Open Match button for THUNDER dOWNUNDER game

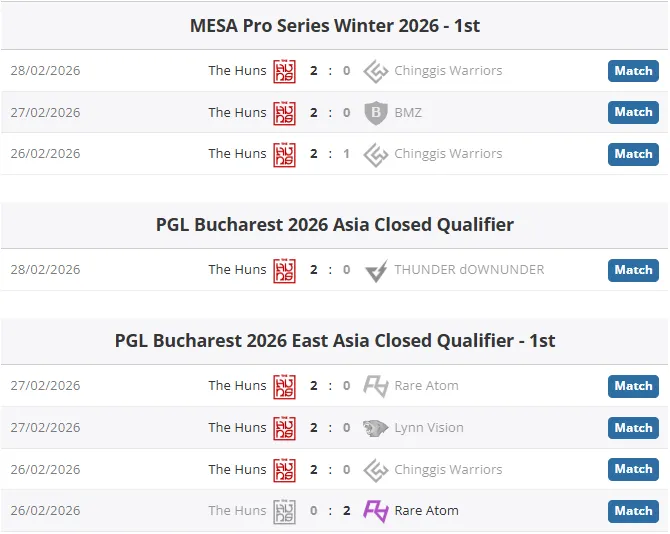click(x=633, y=270)
